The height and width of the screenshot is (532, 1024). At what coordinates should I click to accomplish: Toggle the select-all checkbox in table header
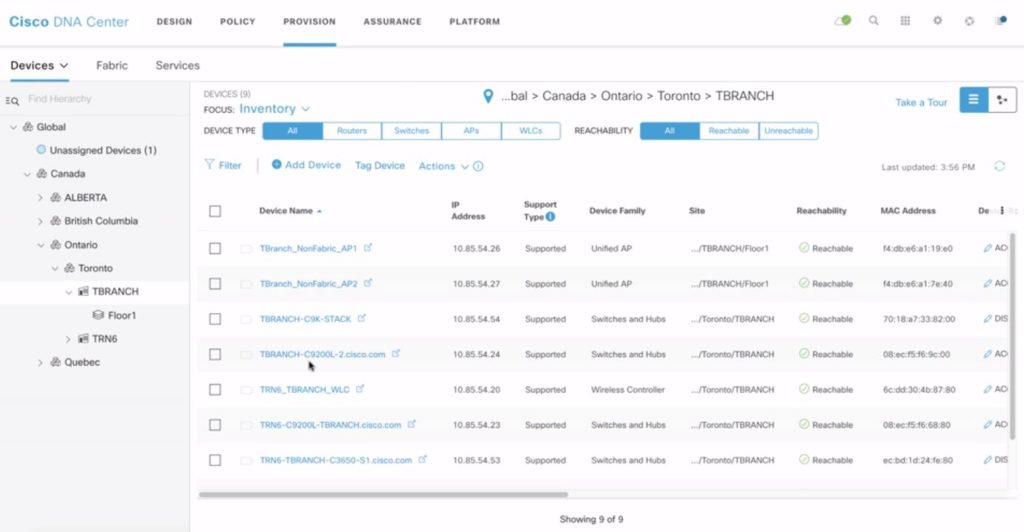(x=215, y=211)
